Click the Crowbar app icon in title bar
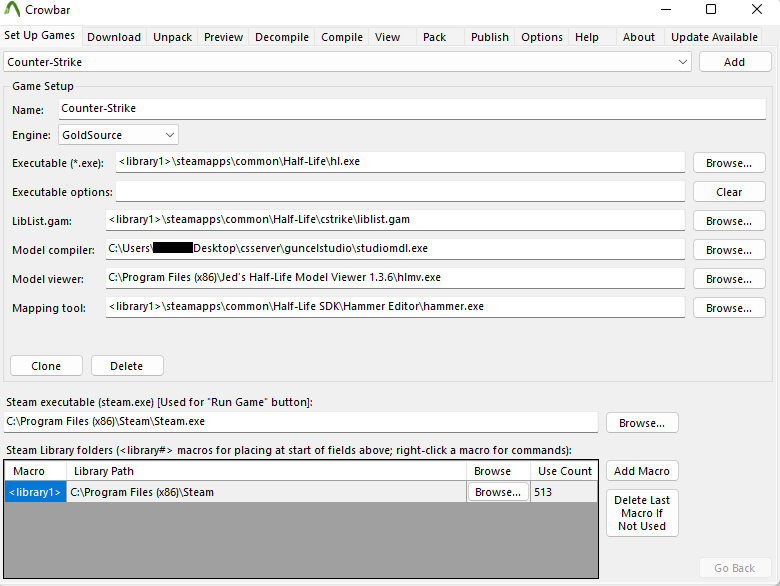This screenshot has width=780, height=586. pyautogui.click(x=12, y=9)
